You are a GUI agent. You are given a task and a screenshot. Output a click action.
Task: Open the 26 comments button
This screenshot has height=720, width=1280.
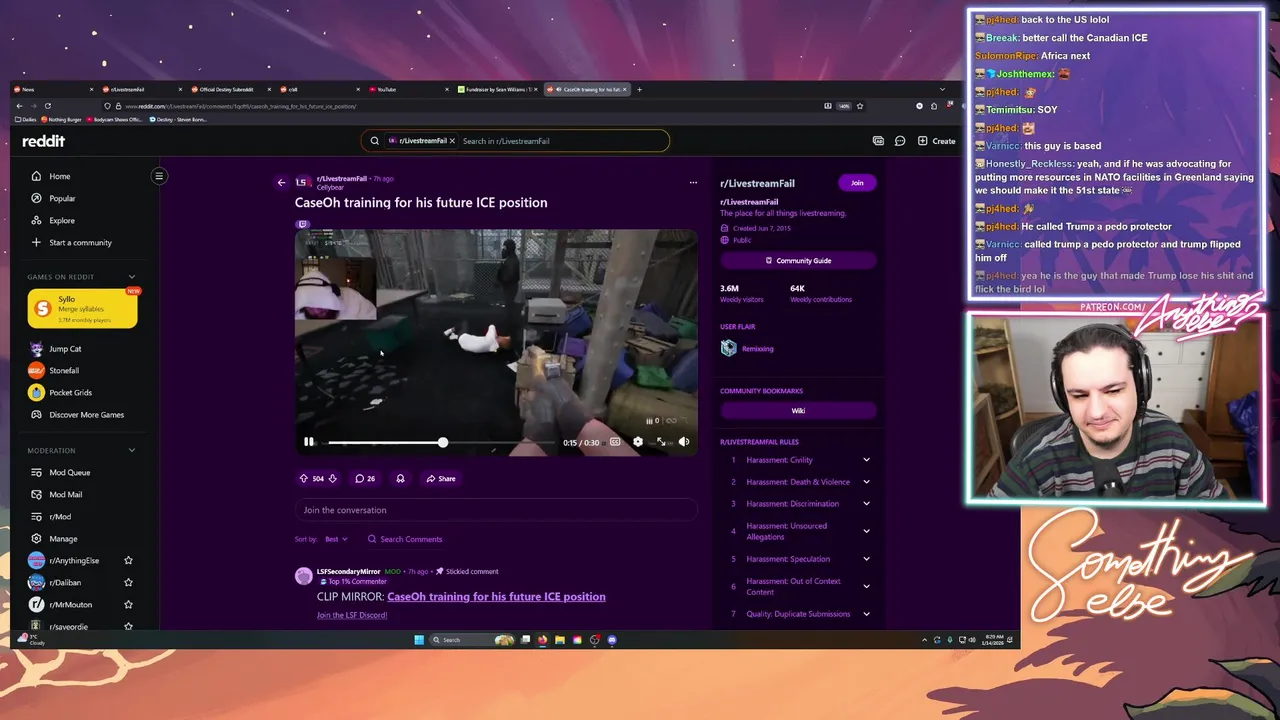[365, 478]
